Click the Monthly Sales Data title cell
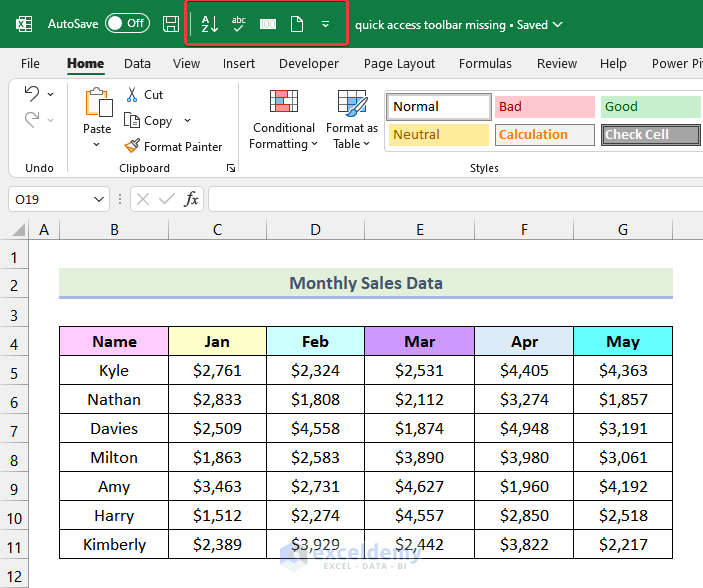This screenshot has height=588, width=703. pyautogui.click(x=366, y=283)
